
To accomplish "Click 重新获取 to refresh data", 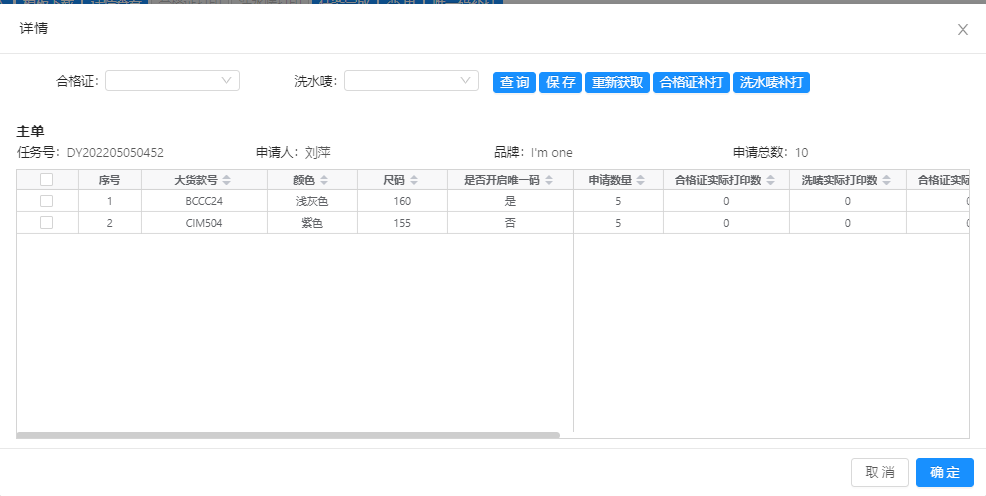I will (616, 83).
